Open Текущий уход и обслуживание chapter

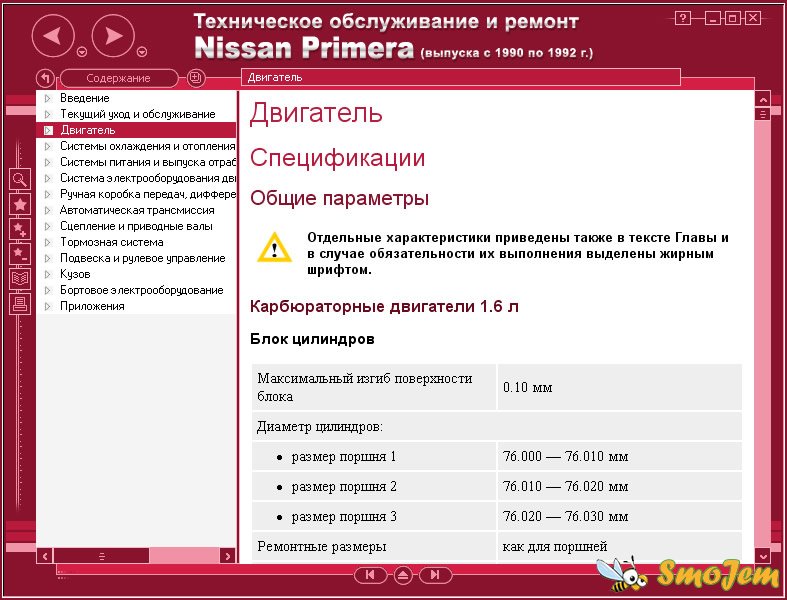coord(138,114)
